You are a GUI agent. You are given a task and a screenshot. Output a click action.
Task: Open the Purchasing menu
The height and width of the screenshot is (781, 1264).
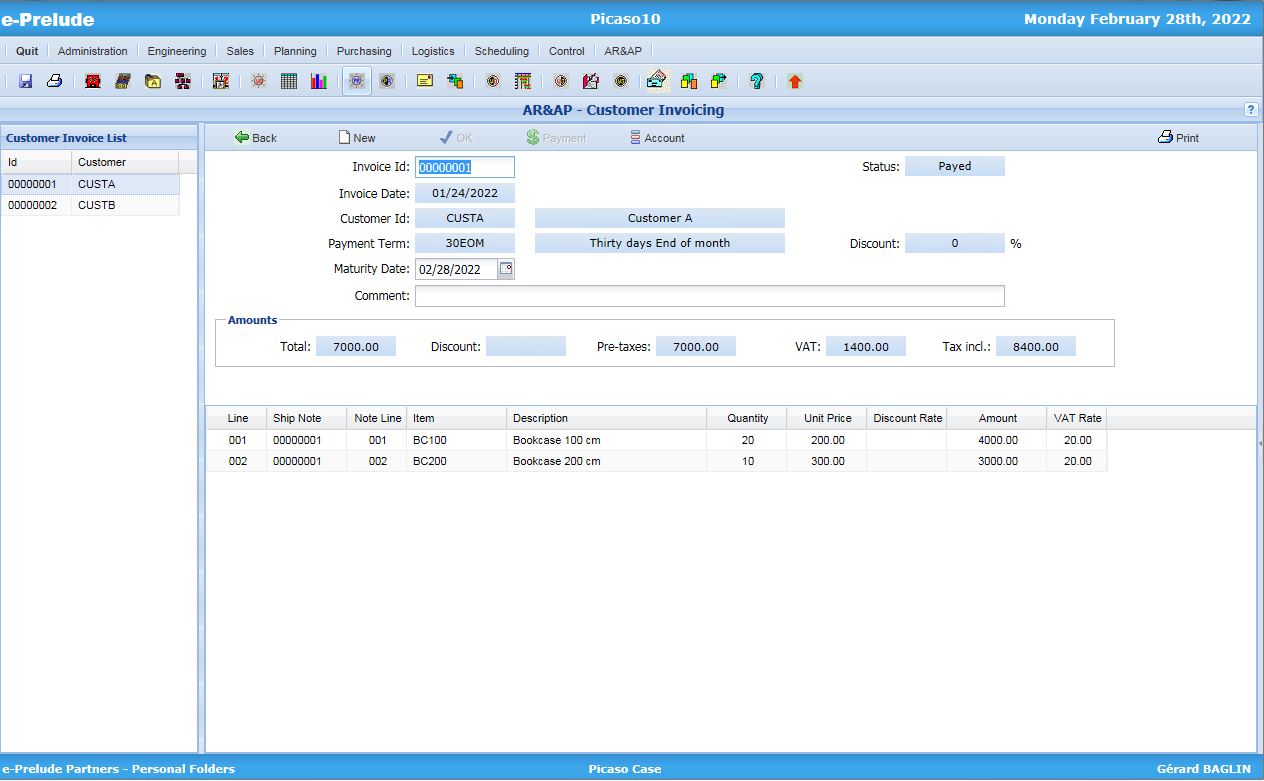pos(364,51)
